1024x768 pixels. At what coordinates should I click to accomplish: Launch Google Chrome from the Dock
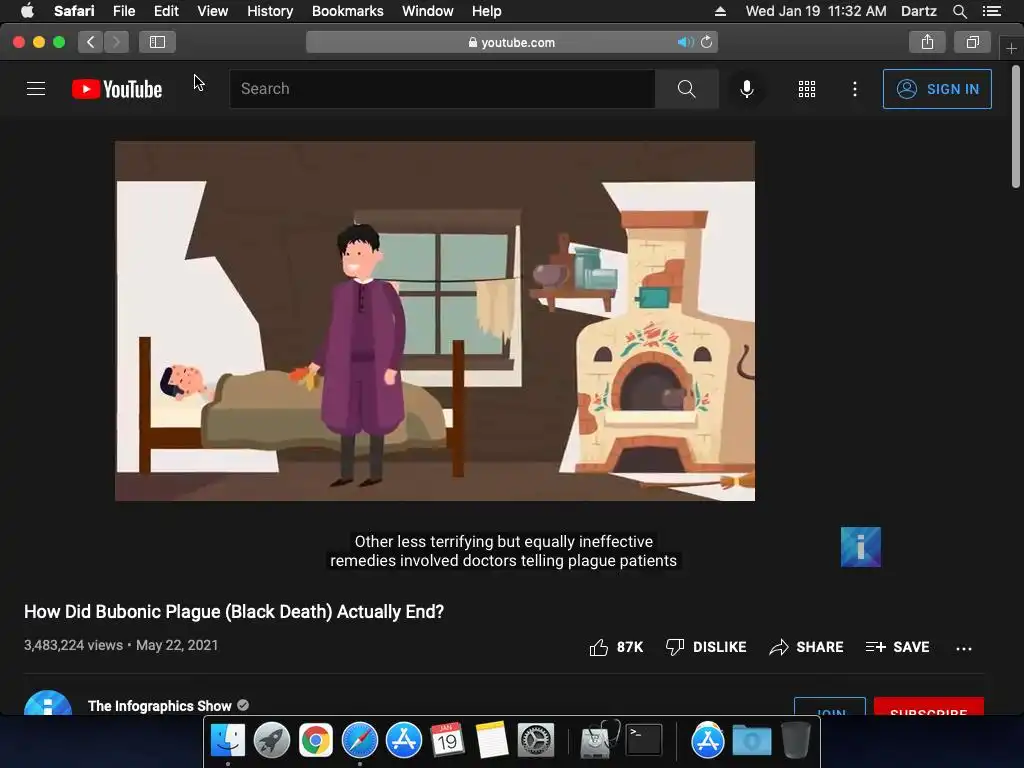point(315,741)
